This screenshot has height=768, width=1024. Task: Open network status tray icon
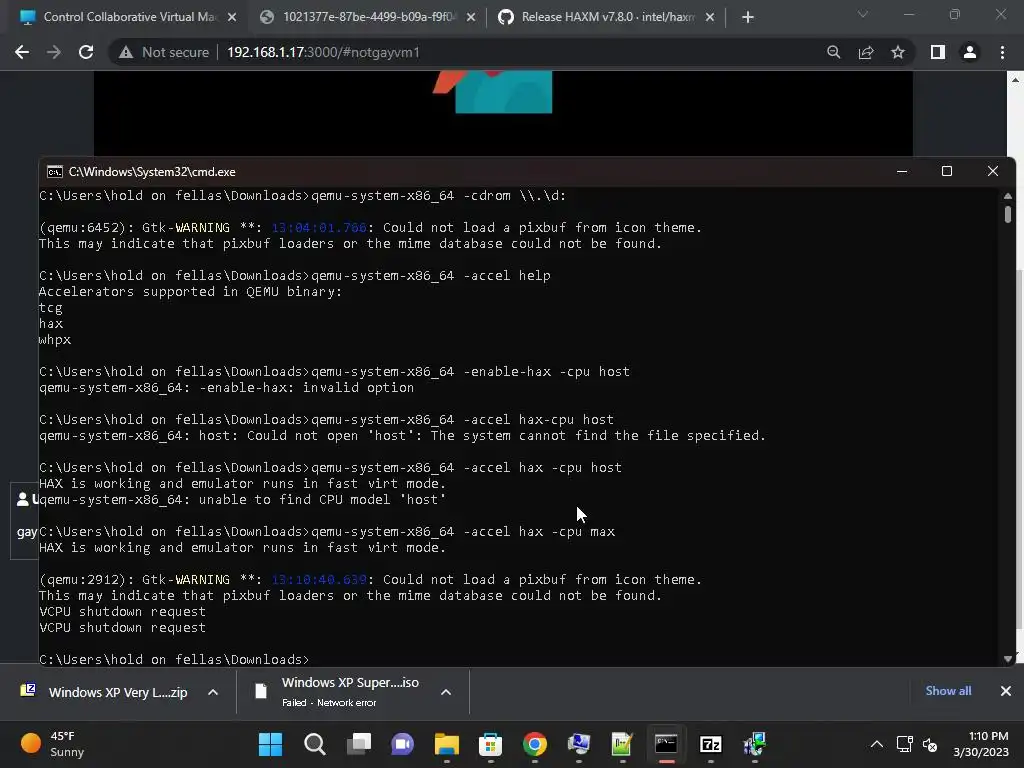[x=904, y=744]
